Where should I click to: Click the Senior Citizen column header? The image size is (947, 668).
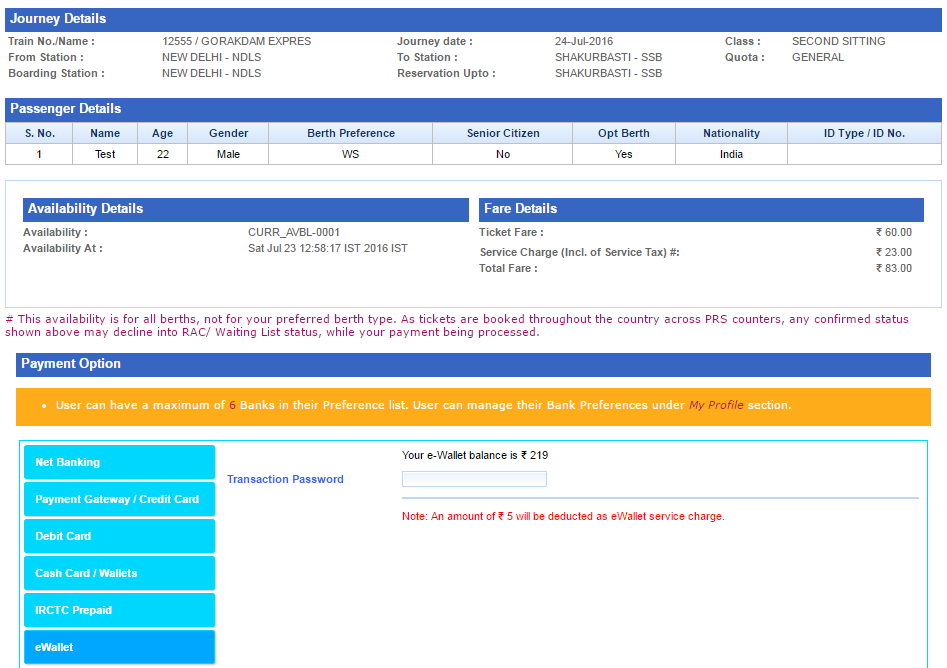point(502,133)
